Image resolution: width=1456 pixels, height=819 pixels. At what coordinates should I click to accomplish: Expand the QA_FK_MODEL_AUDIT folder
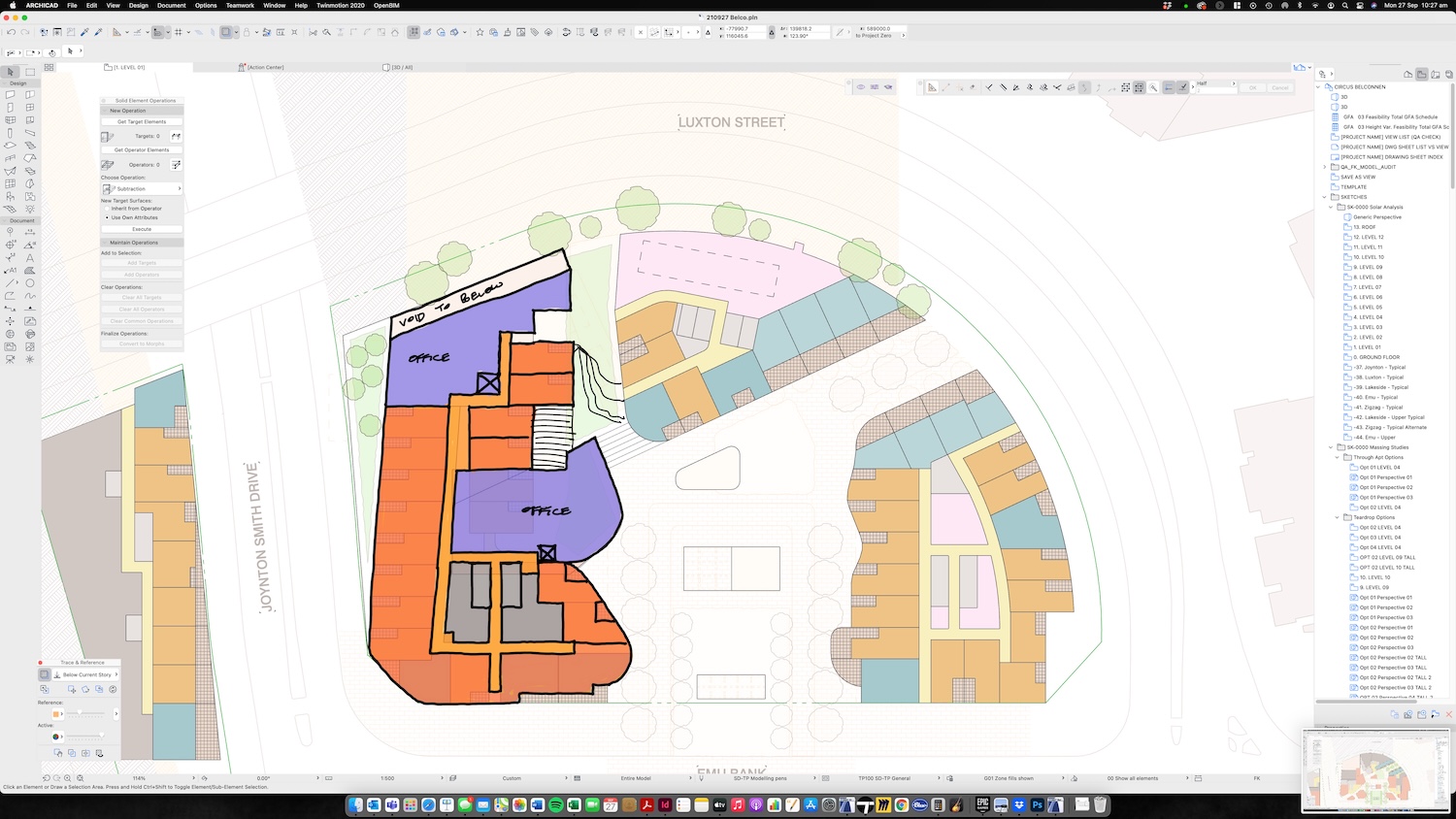[1325, 167]
